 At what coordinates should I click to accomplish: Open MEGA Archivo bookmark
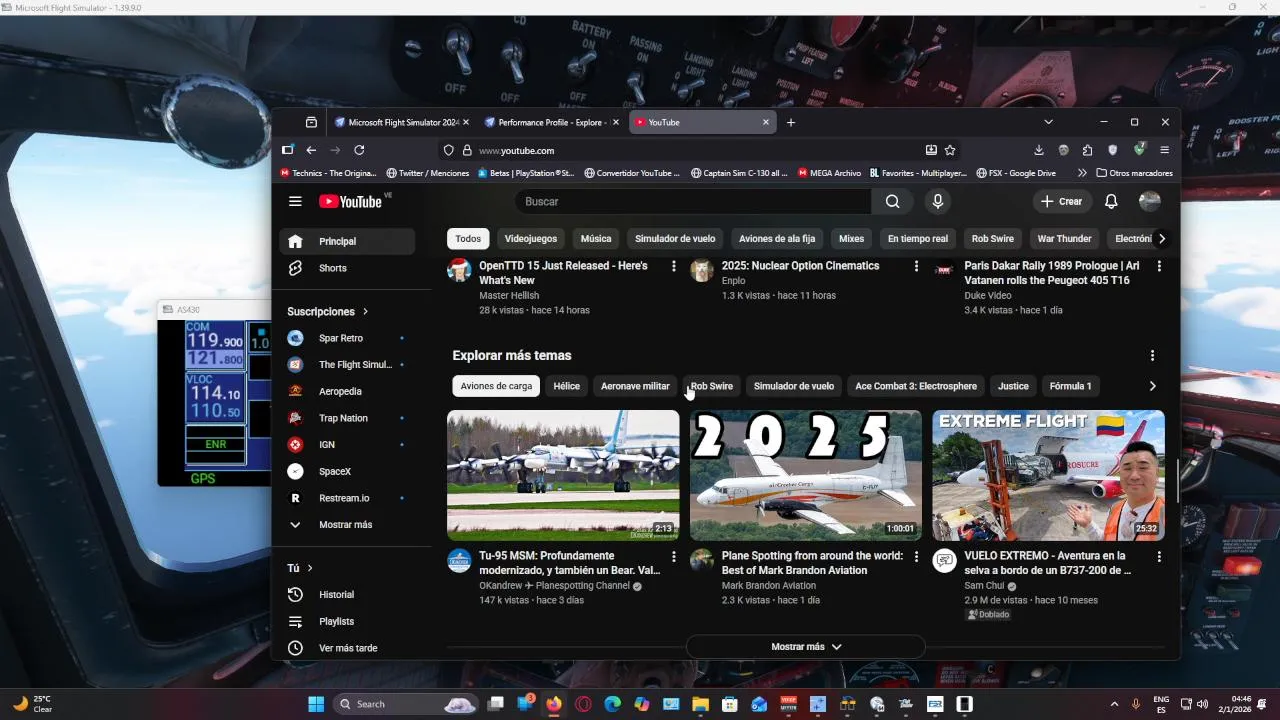[829, 173]
